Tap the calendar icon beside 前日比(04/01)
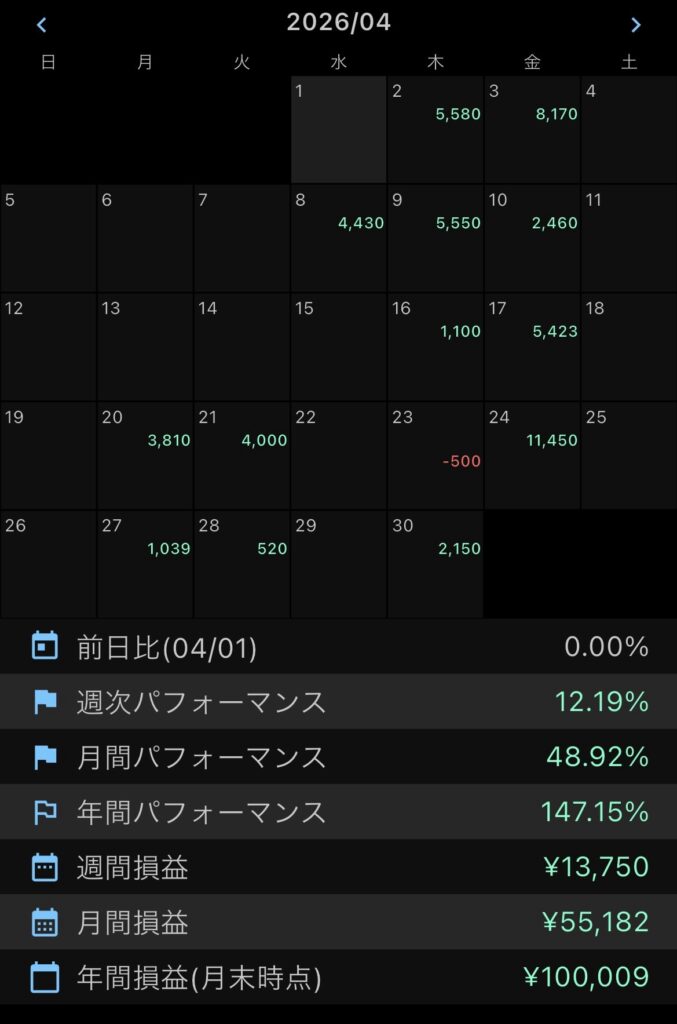Screen dimensions: 677x1024 click(x=45, y=646)
